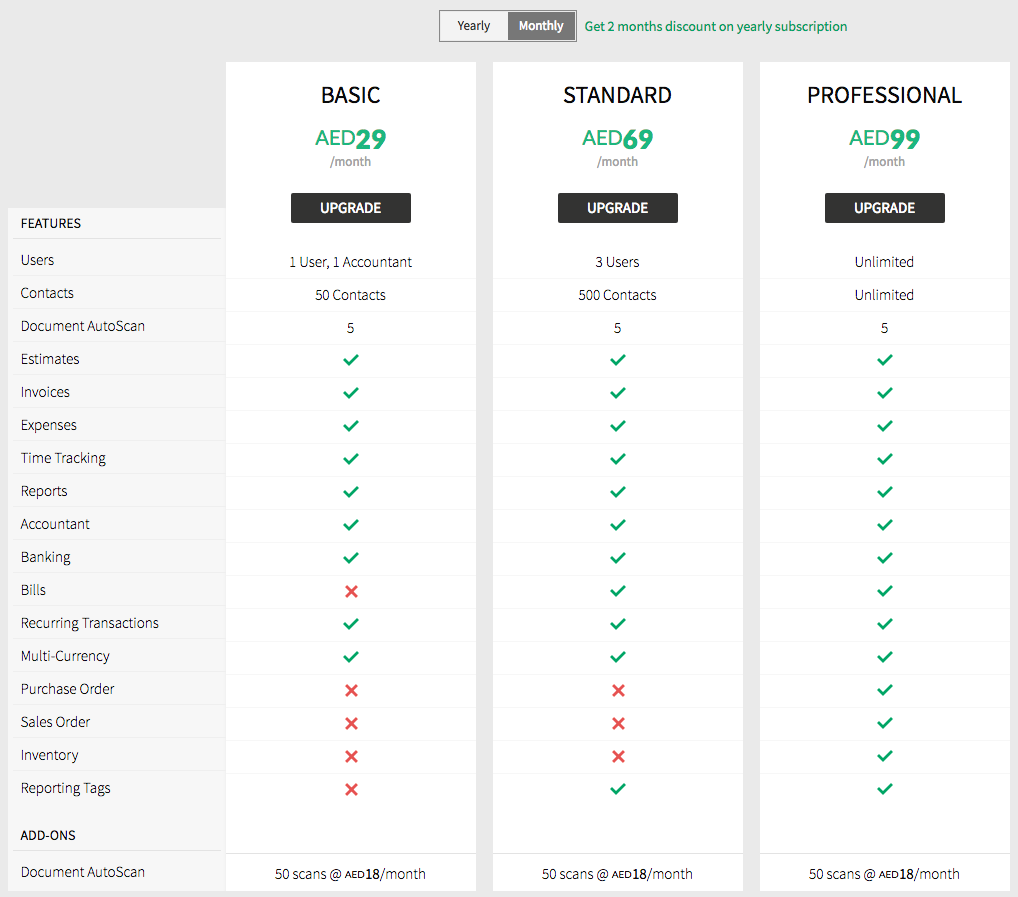
Task: Click the AED 99 Professional price
Action: (884, 139)
